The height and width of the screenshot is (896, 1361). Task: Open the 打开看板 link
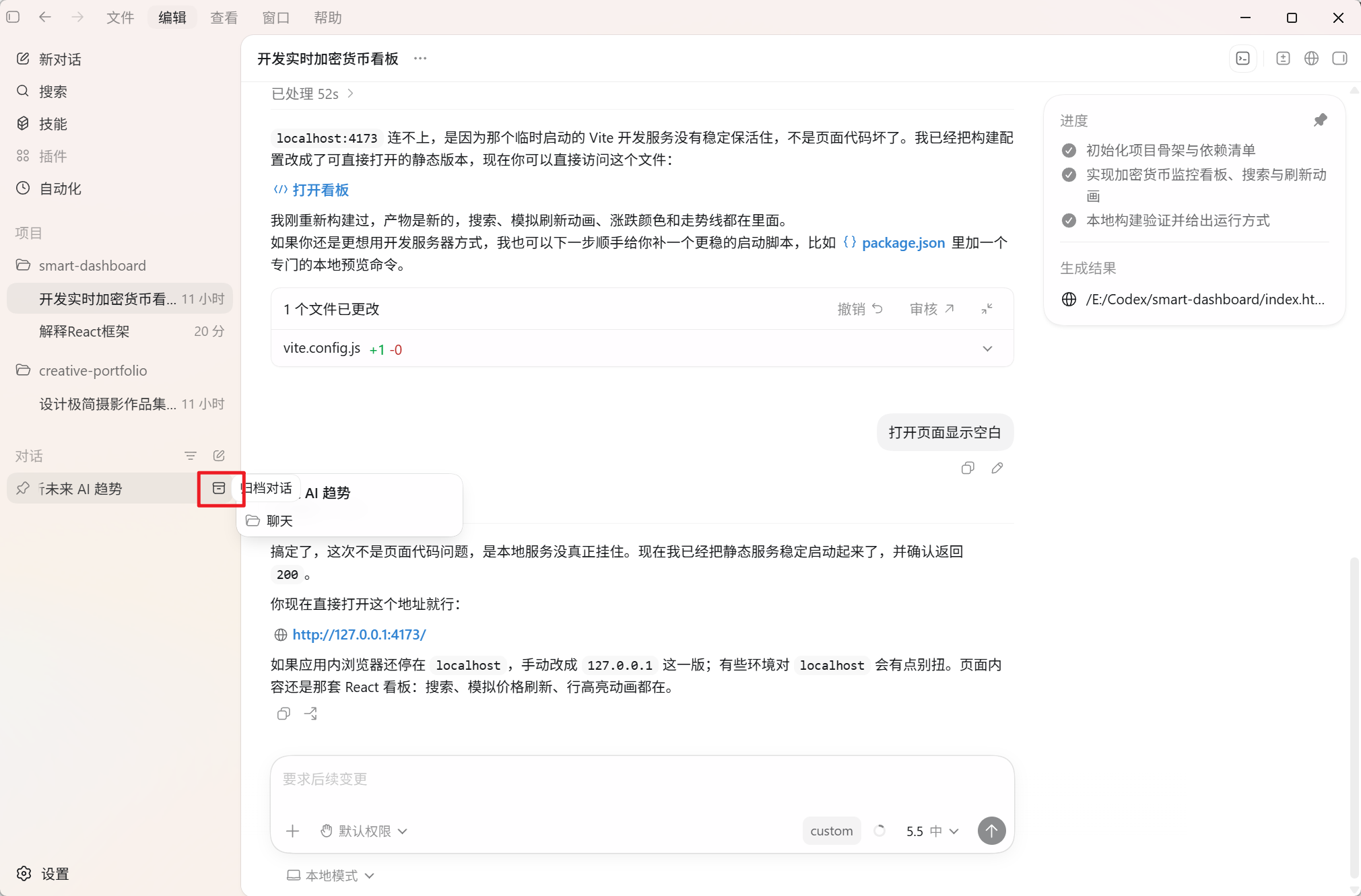[x=312, y=190]
